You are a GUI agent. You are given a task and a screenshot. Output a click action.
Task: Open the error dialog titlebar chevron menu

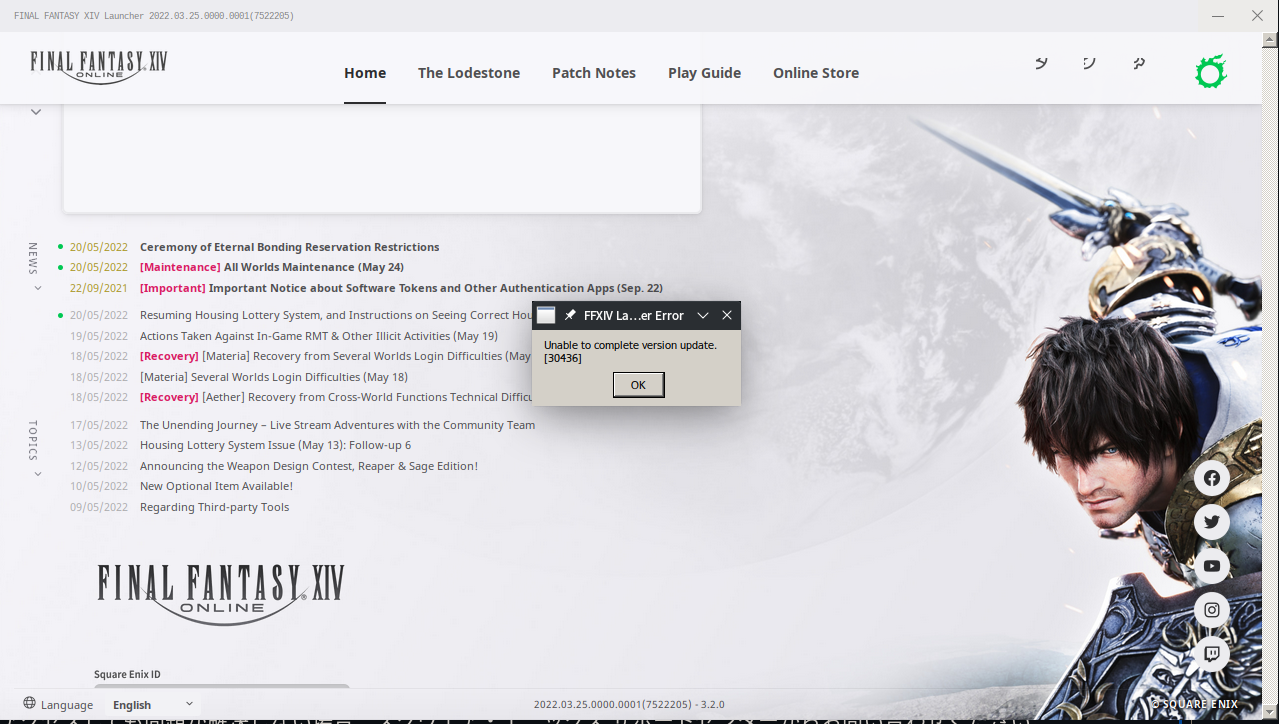(703, 315)
